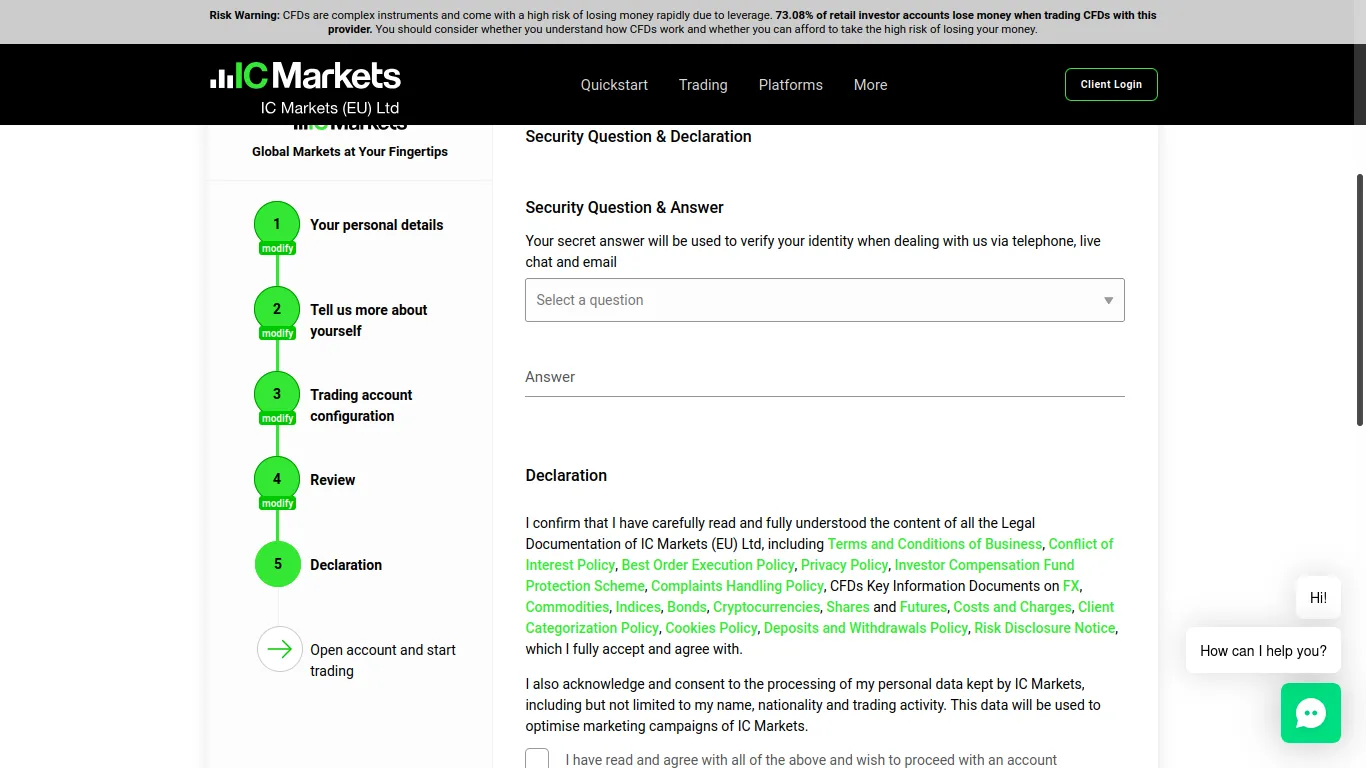Tick the agreement checkbox under the Declaration
1366x768 pixels.
click(537, 759)
